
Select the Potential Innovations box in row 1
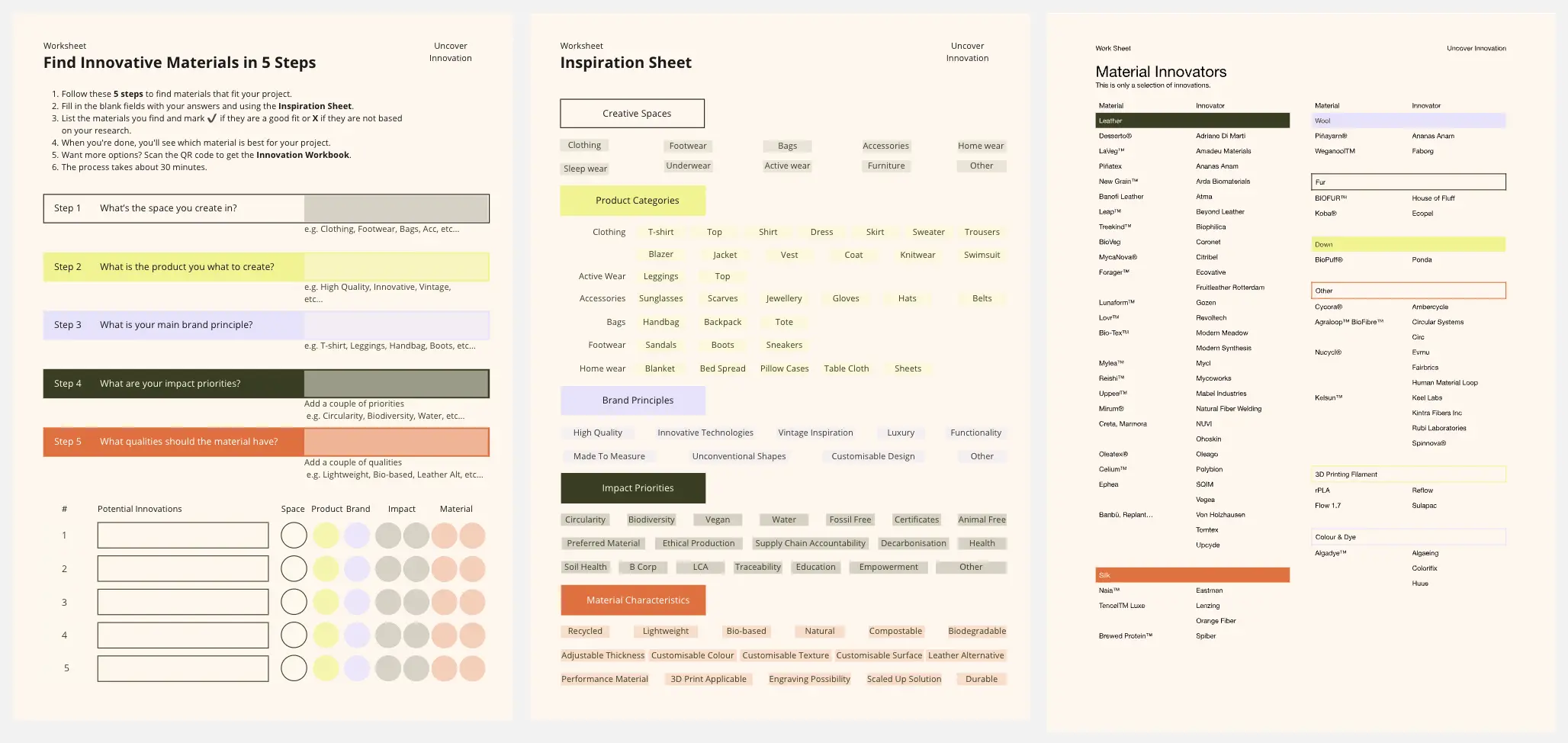pyautogui.click(x=183, y=536)
